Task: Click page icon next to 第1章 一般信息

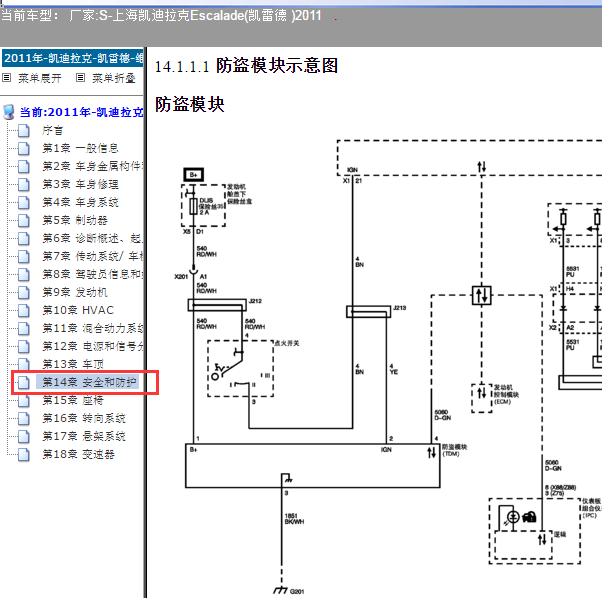Action: 24,149
